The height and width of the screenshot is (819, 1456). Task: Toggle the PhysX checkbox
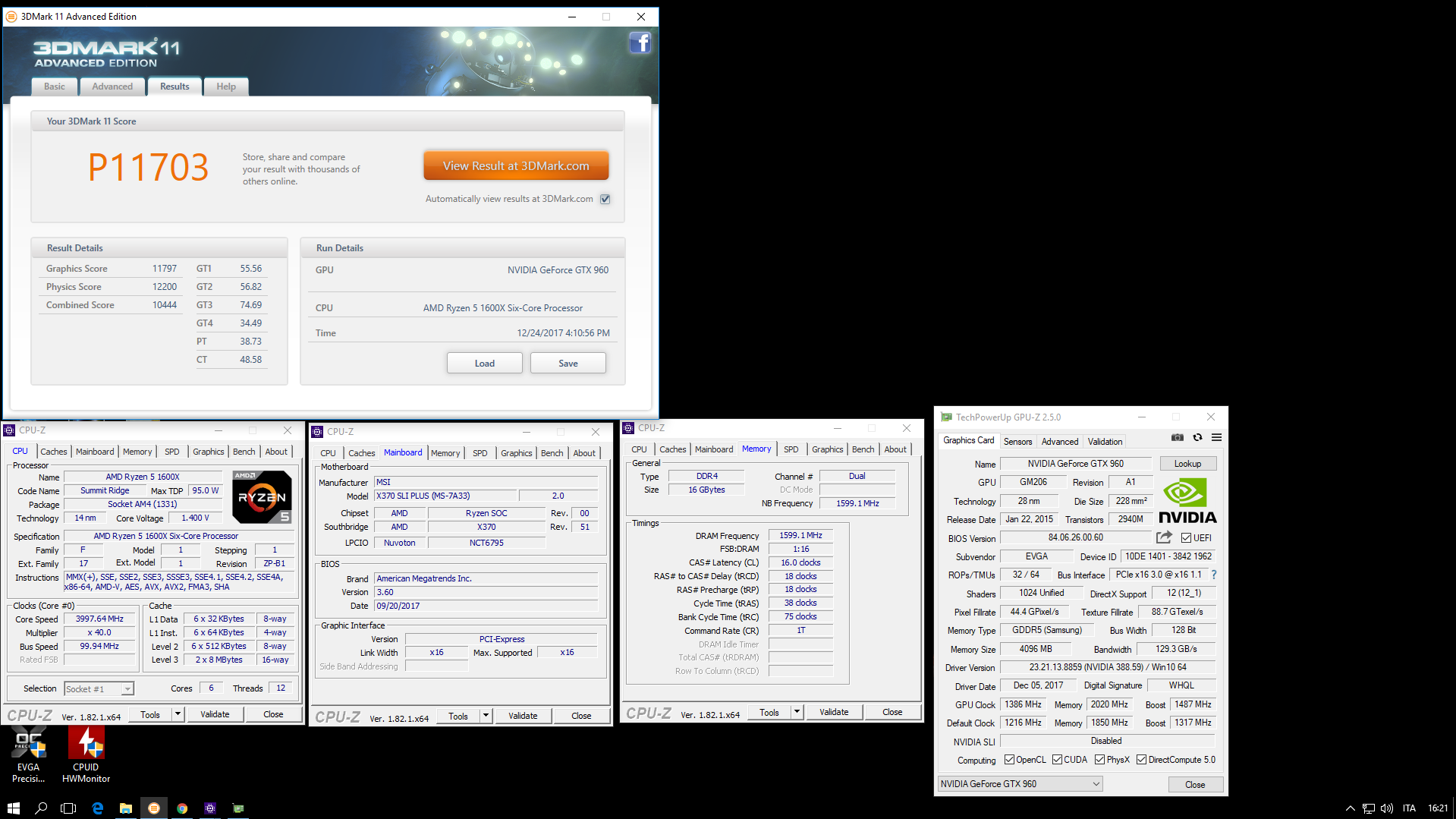click(x=1099, y=760)
